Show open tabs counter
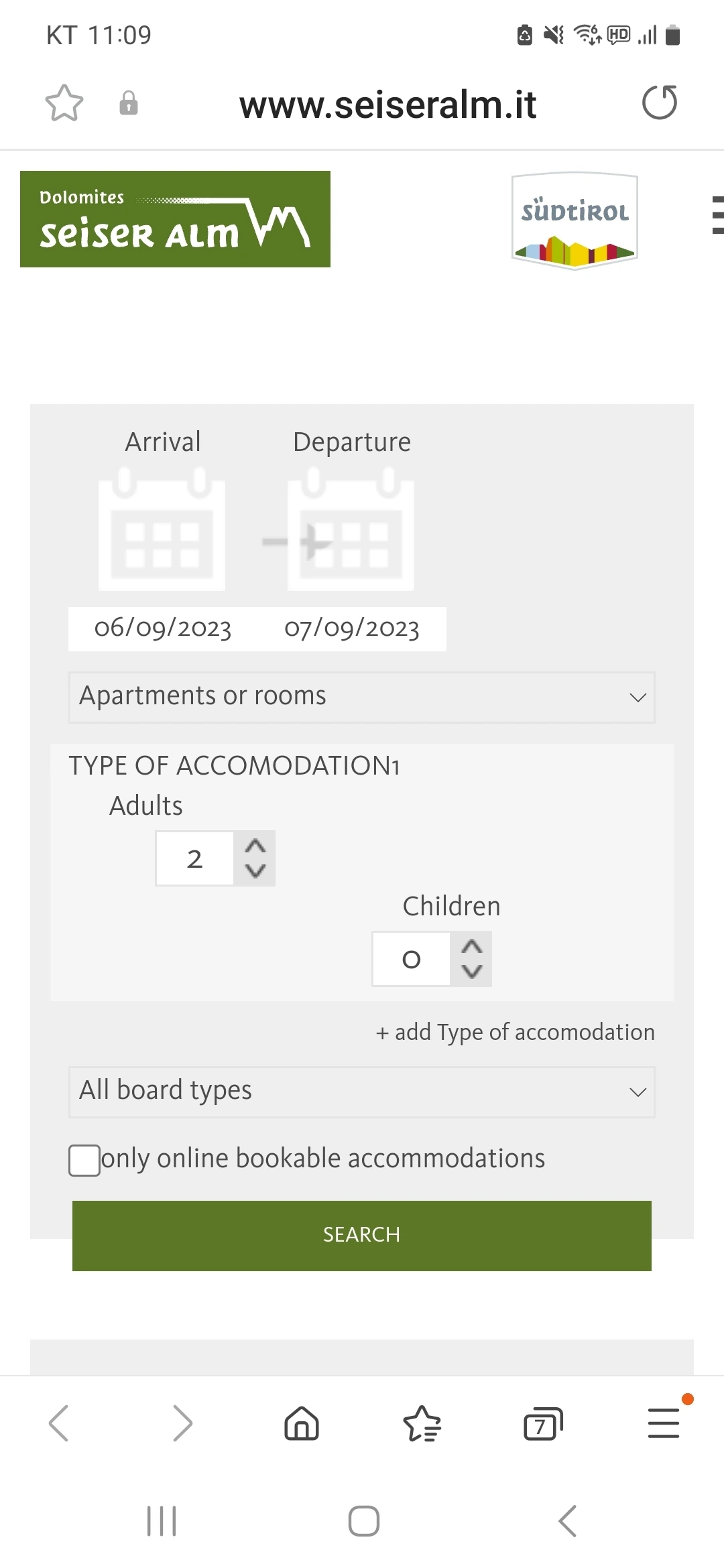Viewport: 724px width, 1568px height. click(542, 1423)
